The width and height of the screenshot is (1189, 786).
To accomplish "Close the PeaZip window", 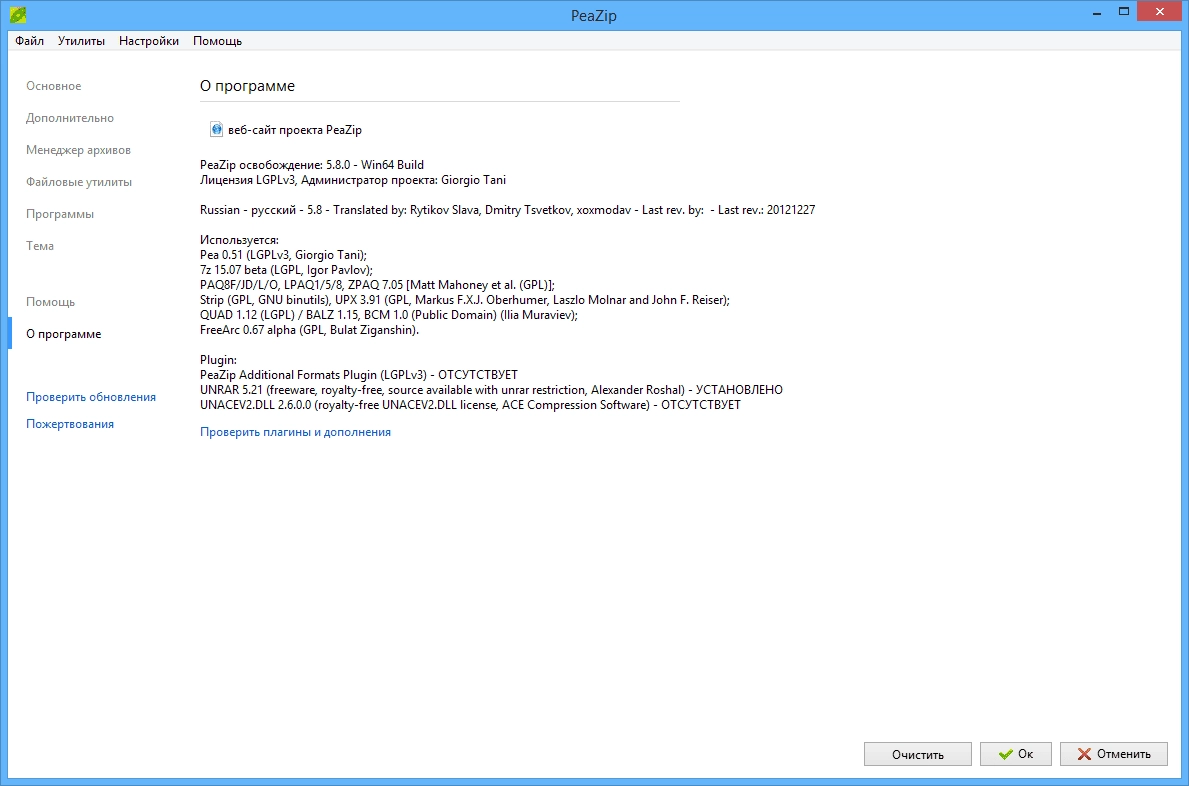I will 1159,11.
